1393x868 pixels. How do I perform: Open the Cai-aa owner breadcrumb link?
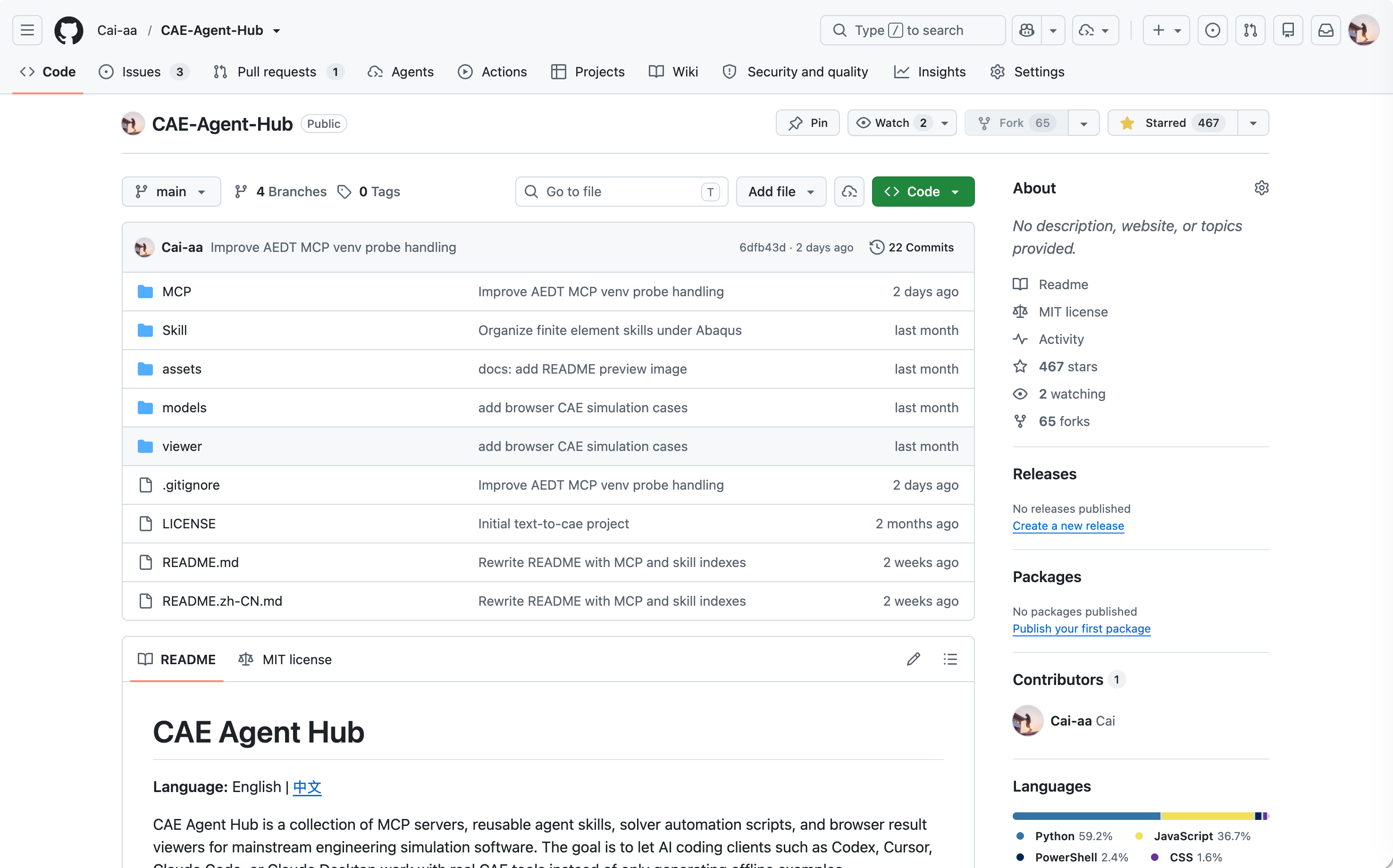click(x=117, y=30)
